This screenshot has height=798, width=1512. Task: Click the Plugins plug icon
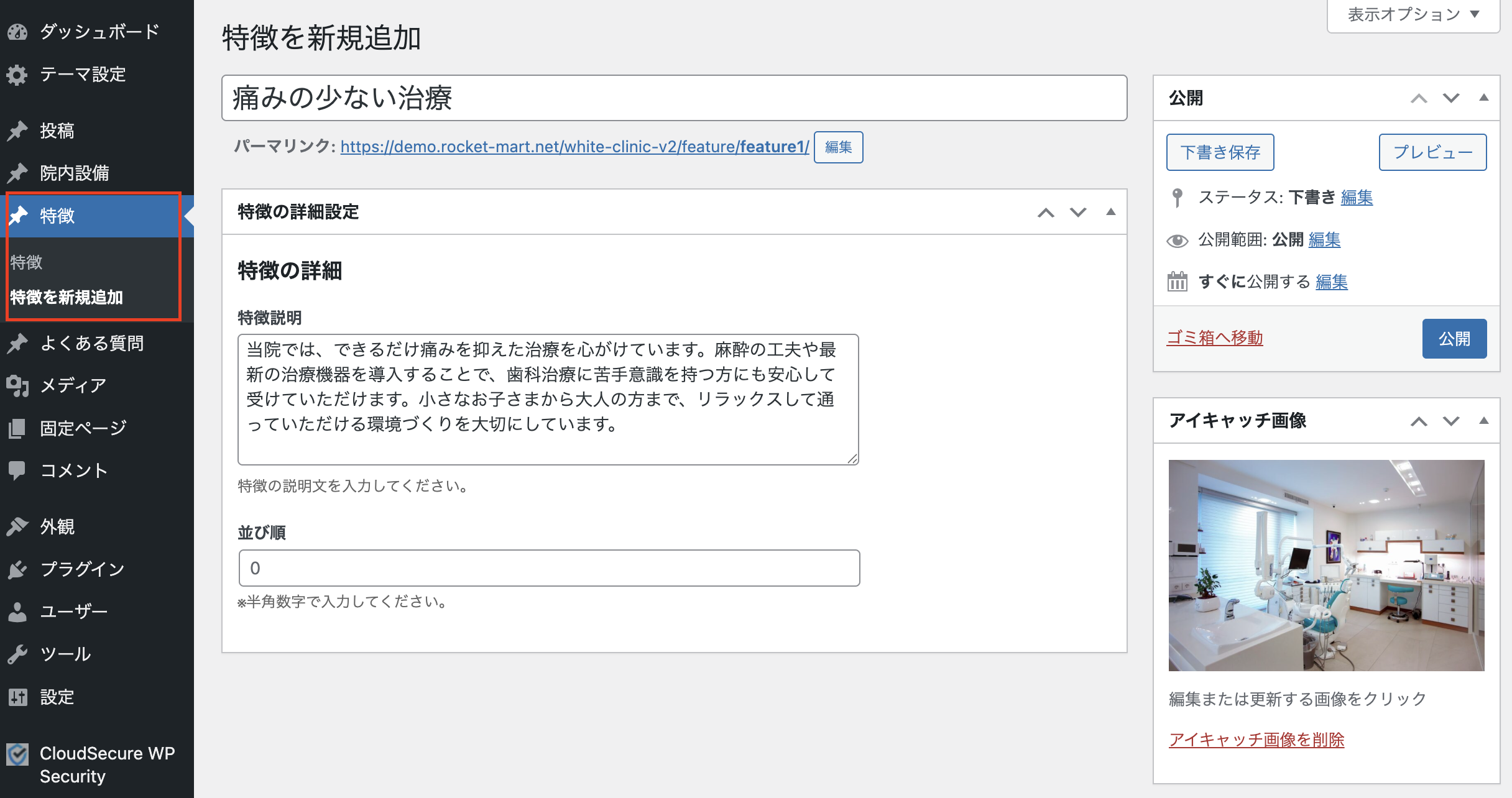pos(17,569)
